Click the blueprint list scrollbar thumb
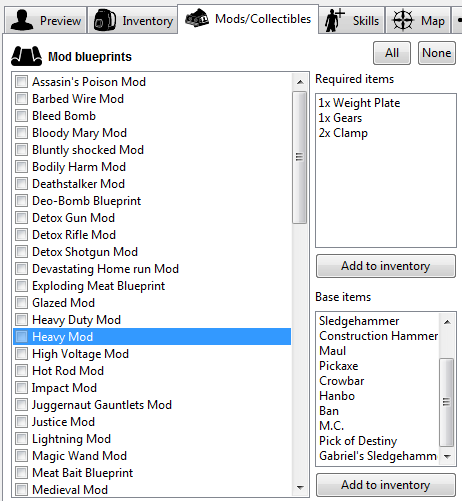Viewport: 462px width, 501px height. click(x=300, y=157)
